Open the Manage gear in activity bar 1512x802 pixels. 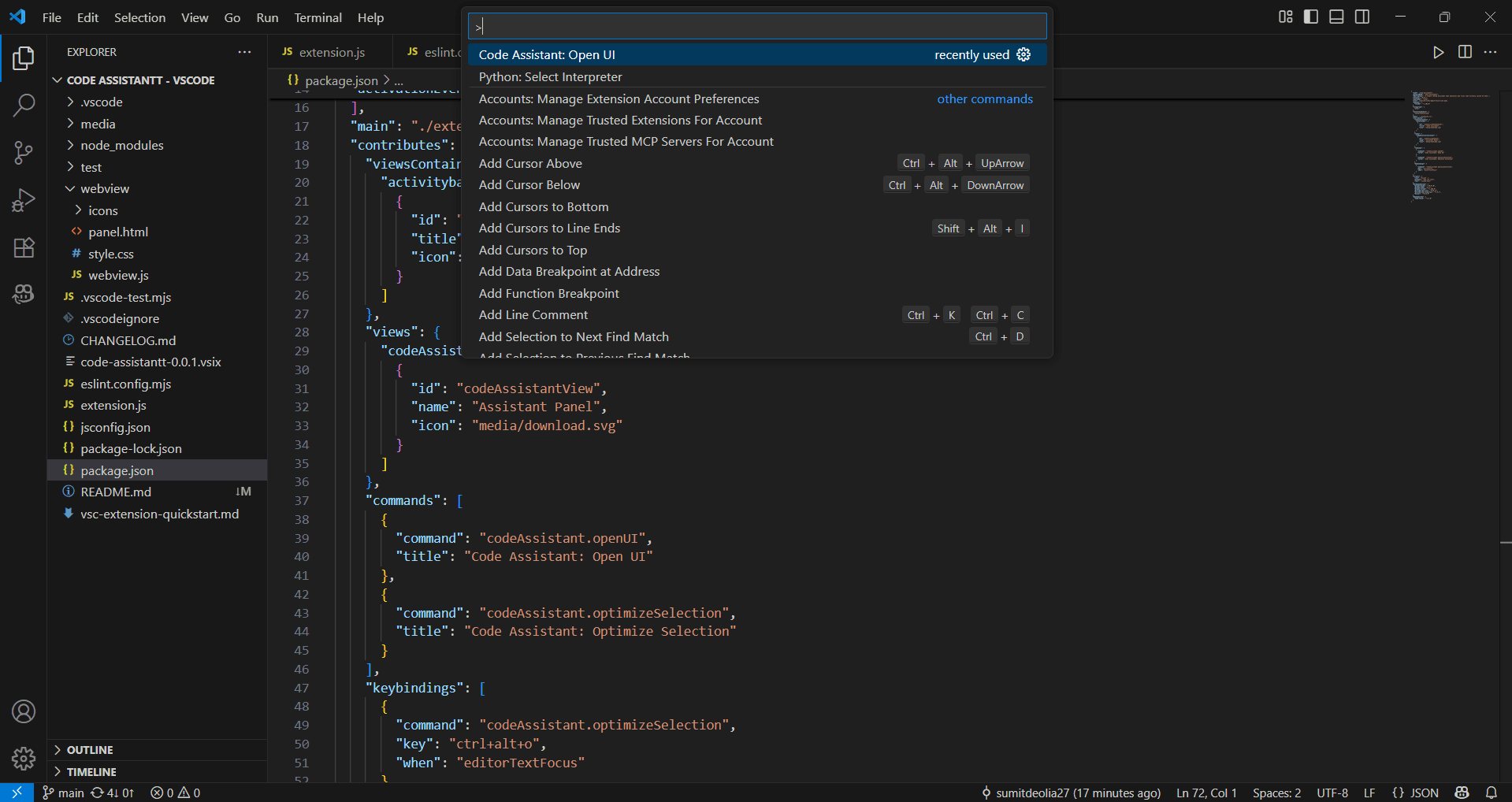(24, 759)
